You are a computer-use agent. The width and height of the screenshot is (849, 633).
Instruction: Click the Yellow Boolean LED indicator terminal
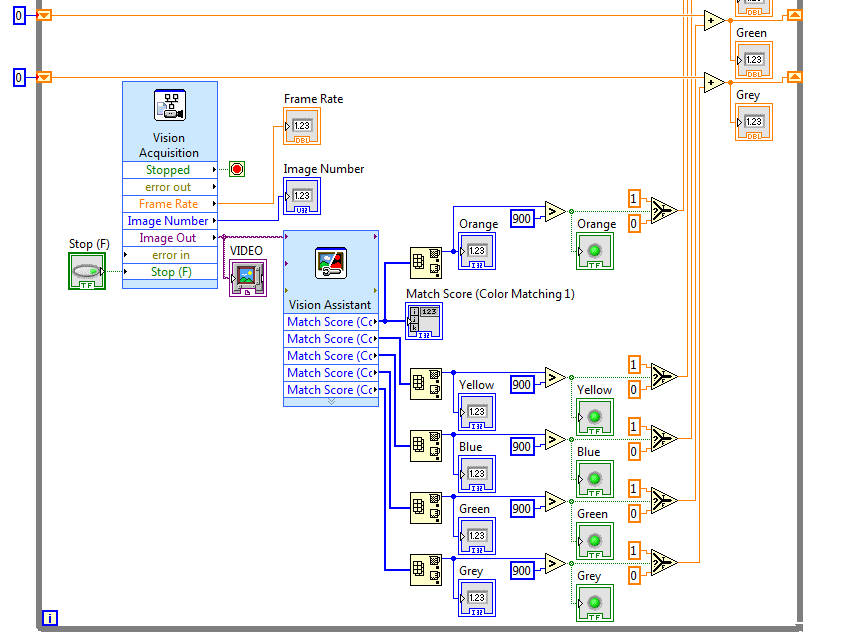tap(595, 417)
